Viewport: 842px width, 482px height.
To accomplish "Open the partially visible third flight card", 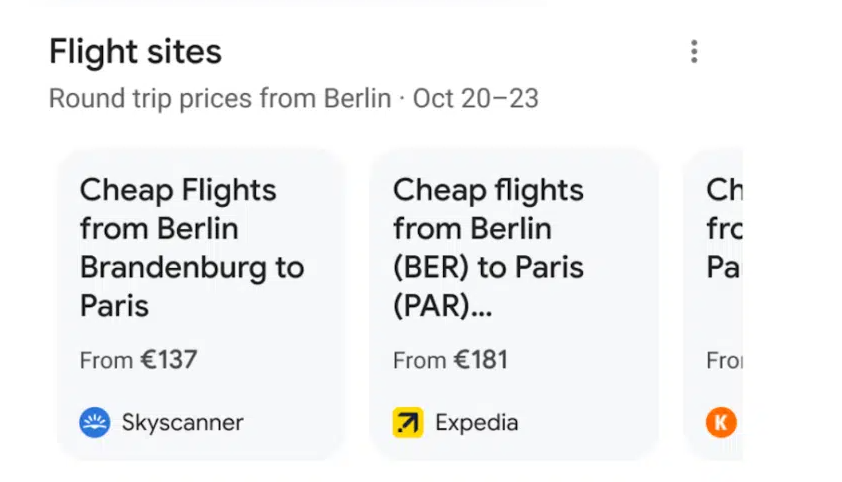I will [713, 304].
